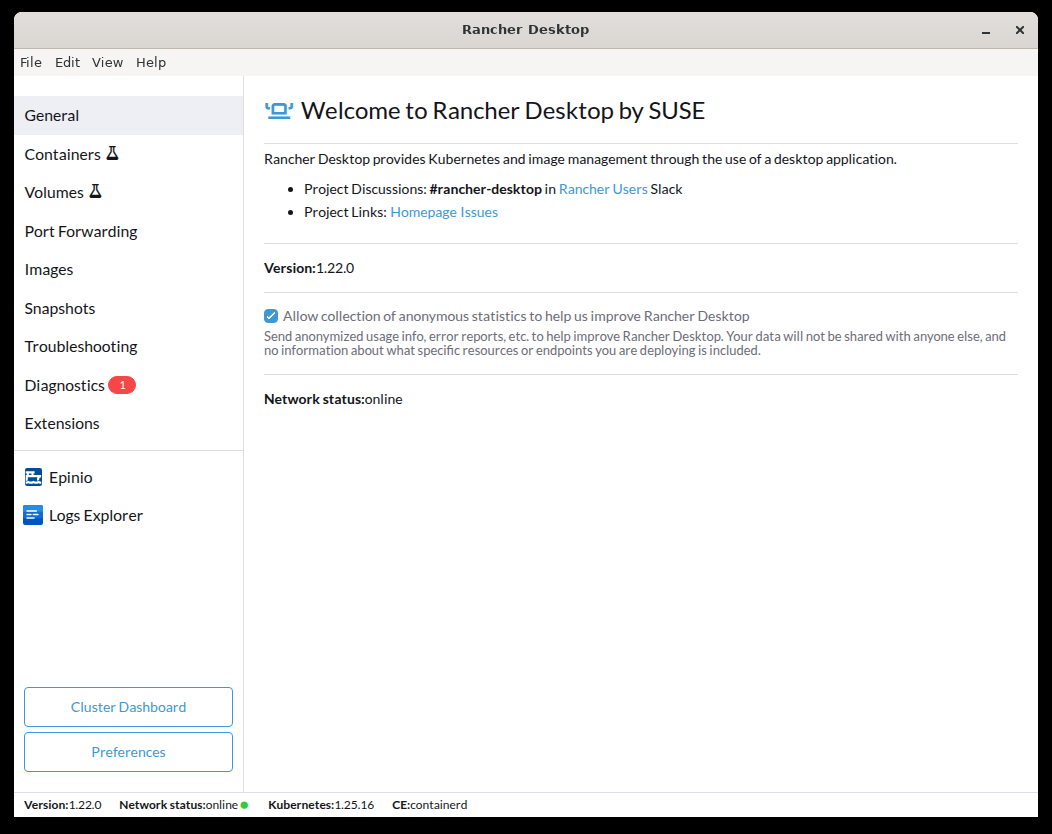This screenshot has width=1052, height=834.
Task: Follow the Rancher Users Slack link
Action: tap(603, 189)
